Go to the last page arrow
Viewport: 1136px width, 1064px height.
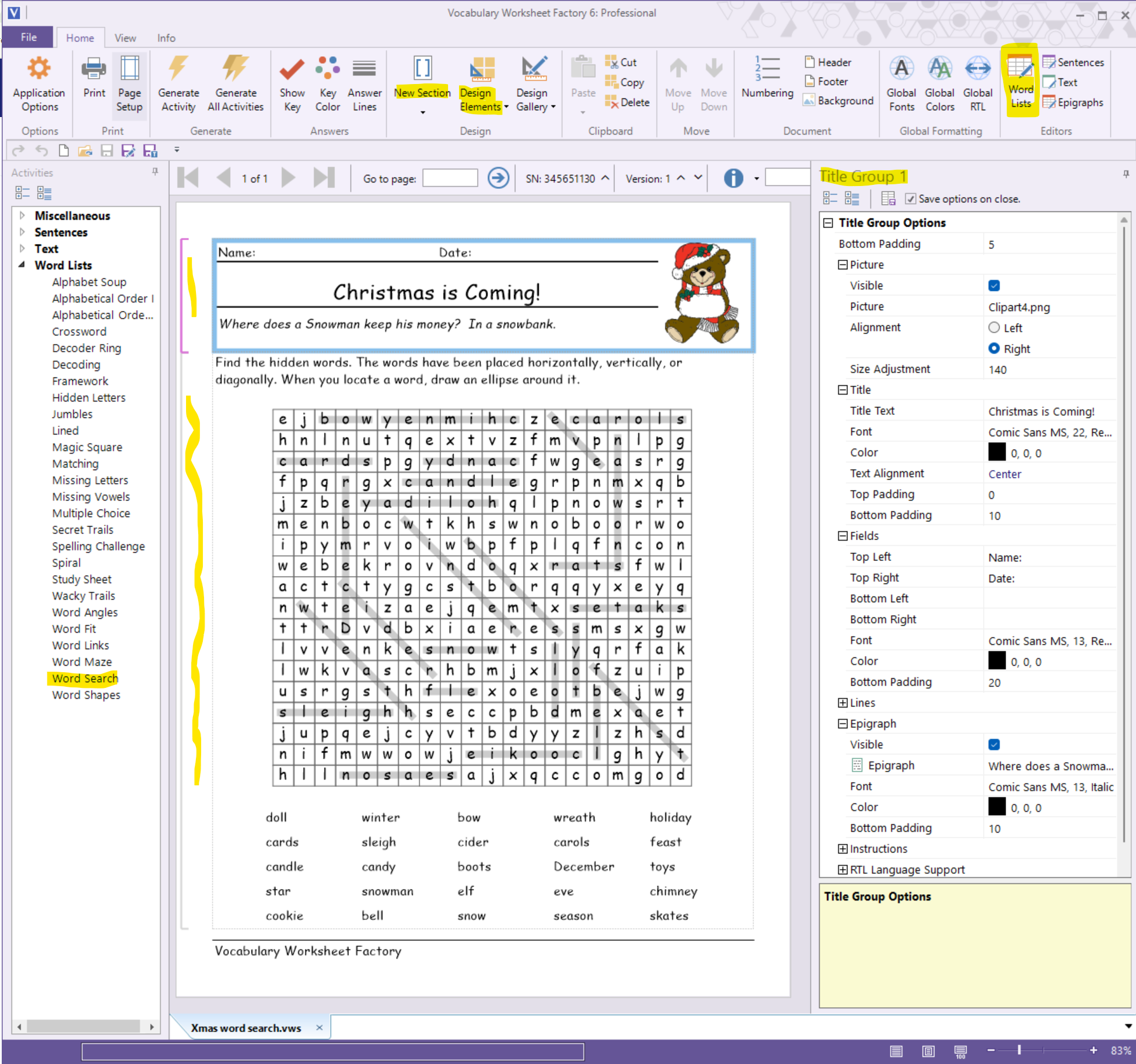(x=324, y=178)
